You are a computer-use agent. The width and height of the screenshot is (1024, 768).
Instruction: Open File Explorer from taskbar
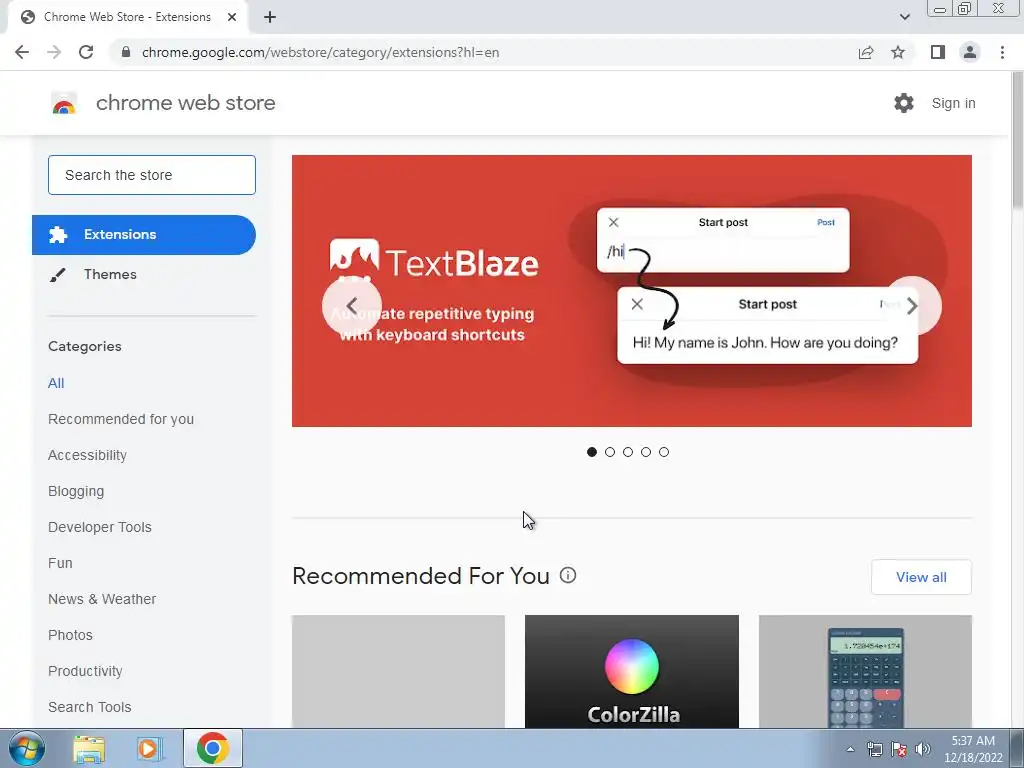[x=89, y=748]
